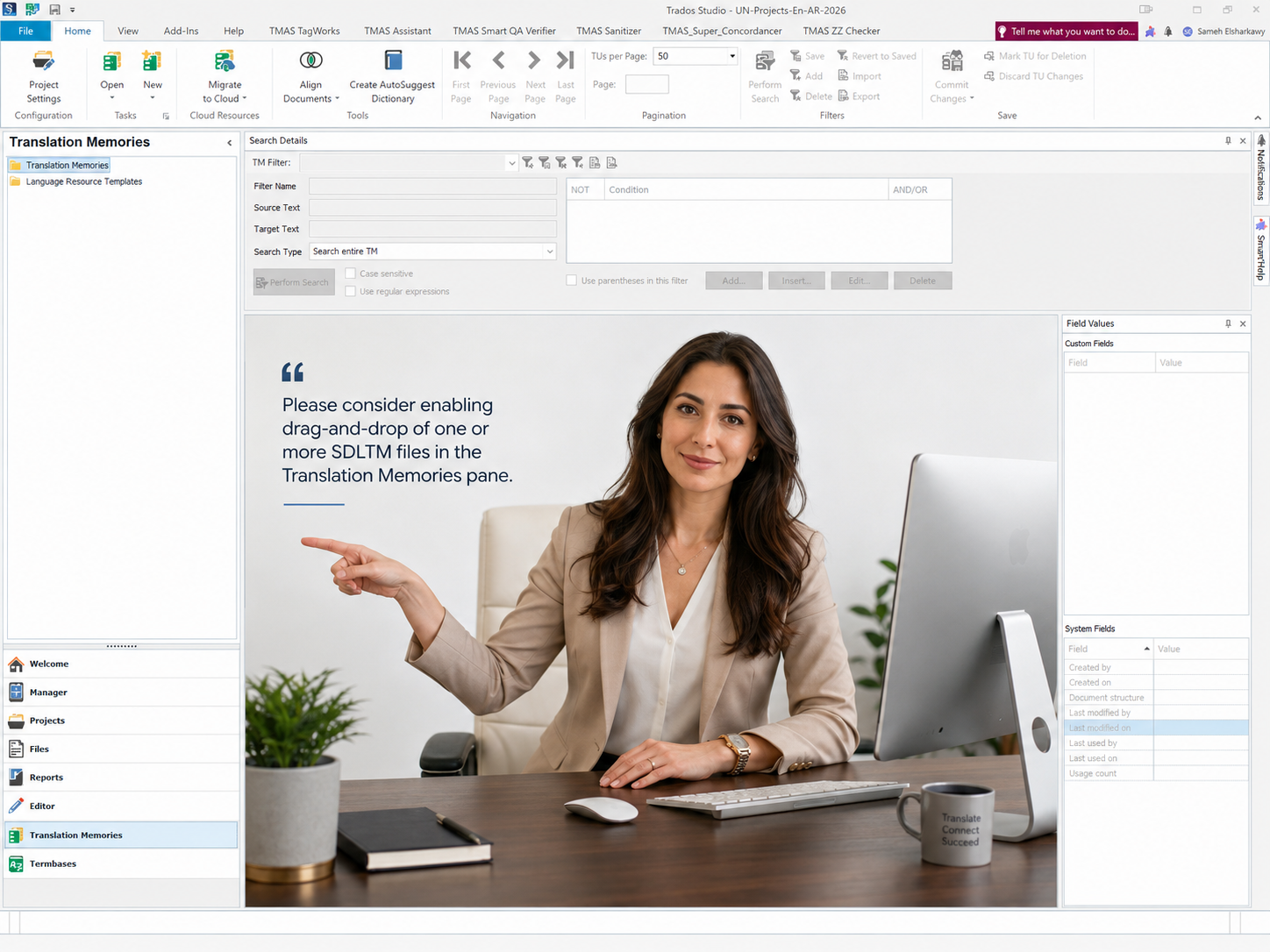Open the Tasks group dialog launcher
Screen dimensions: 1270x952
[x=166, y=116]
